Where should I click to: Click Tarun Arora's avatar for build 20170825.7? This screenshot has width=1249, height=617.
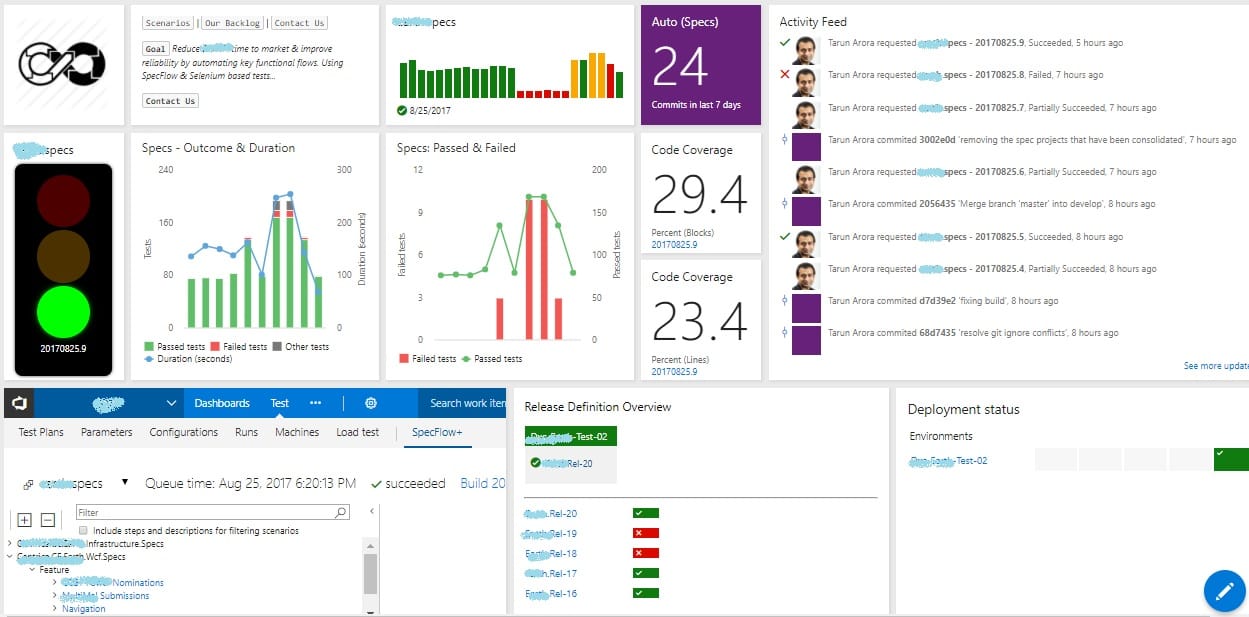pos(806,114)
